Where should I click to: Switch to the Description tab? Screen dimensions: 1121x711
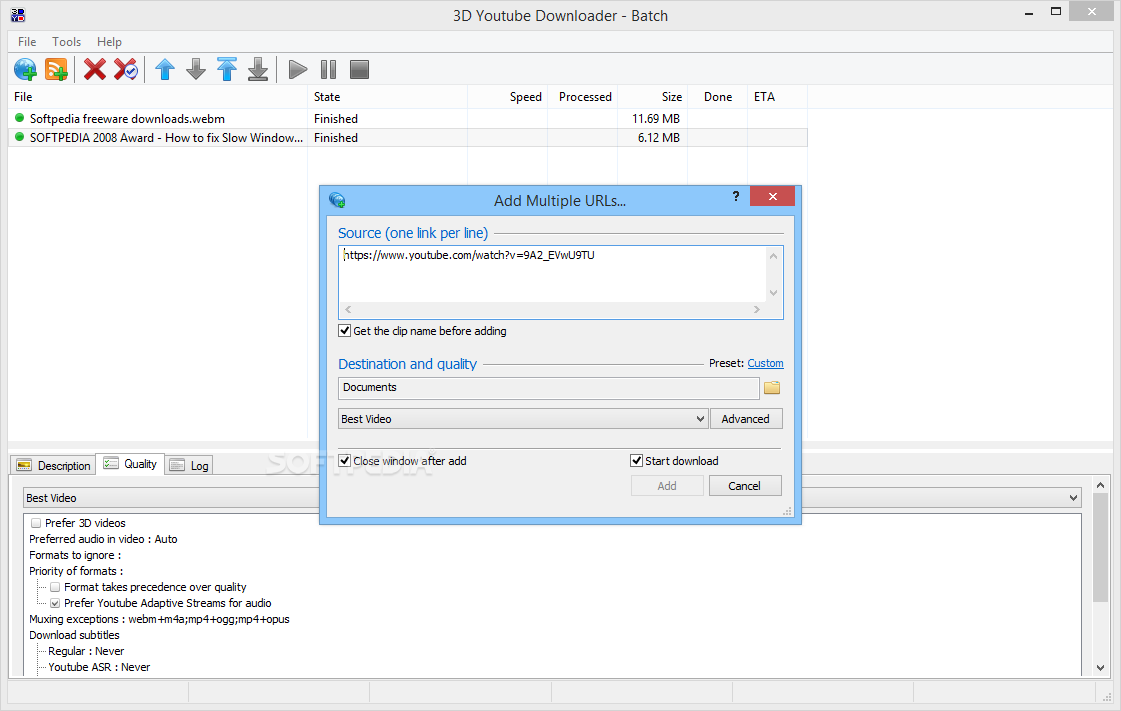(x=54, y=465)
